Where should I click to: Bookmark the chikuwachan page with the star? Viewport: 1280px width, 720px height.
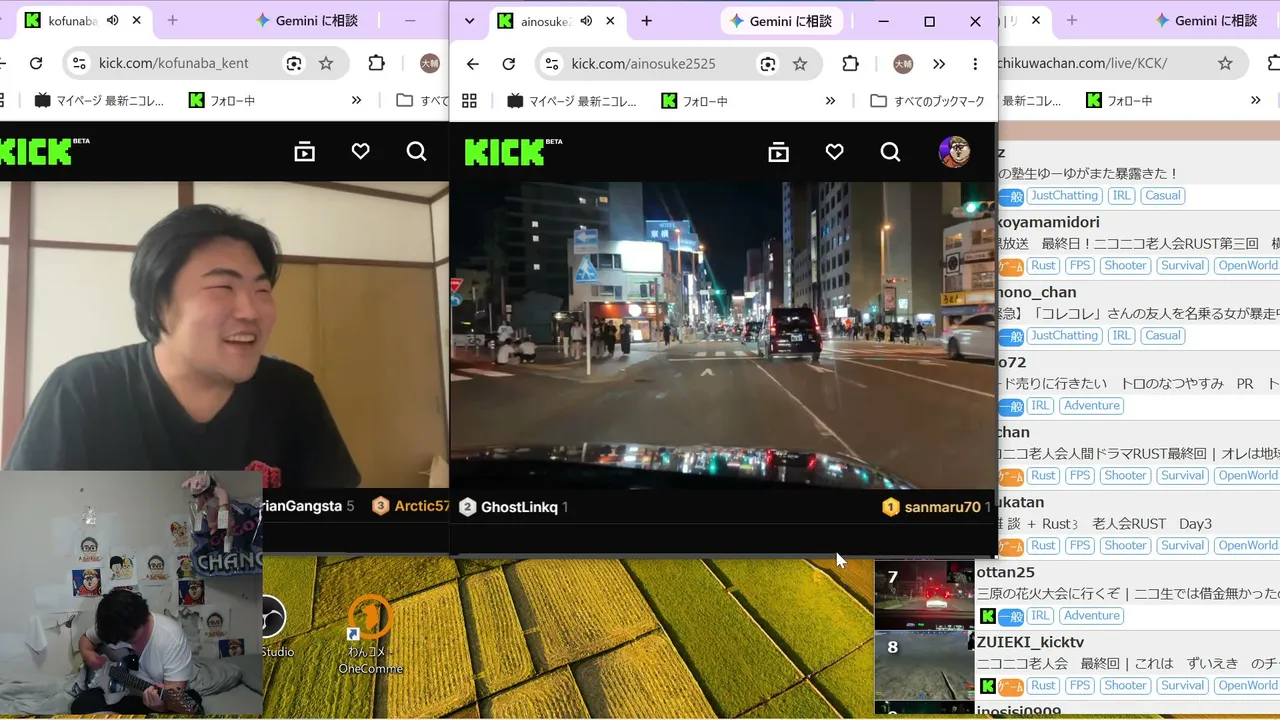pos(1225,64)
